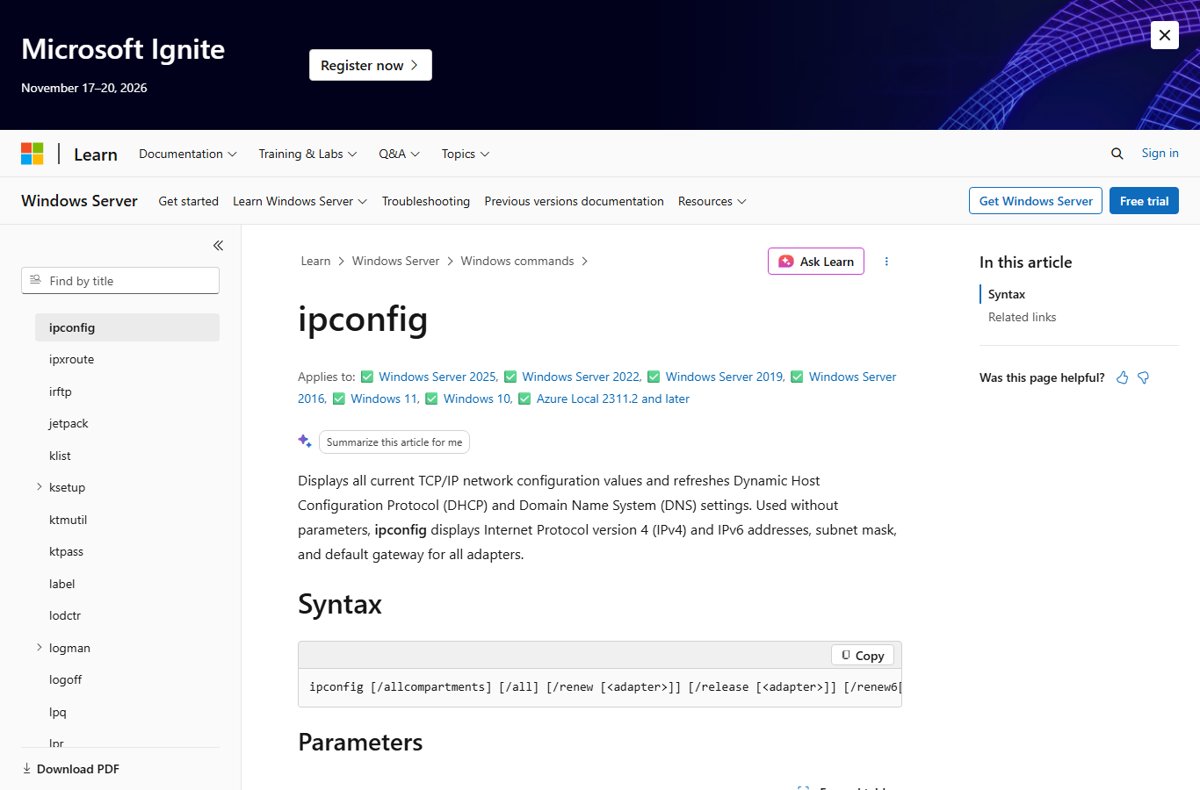The width and height of the screenshot is (1200, 790).
Task: Open jetpack in the sidebar
Action: 69,423
